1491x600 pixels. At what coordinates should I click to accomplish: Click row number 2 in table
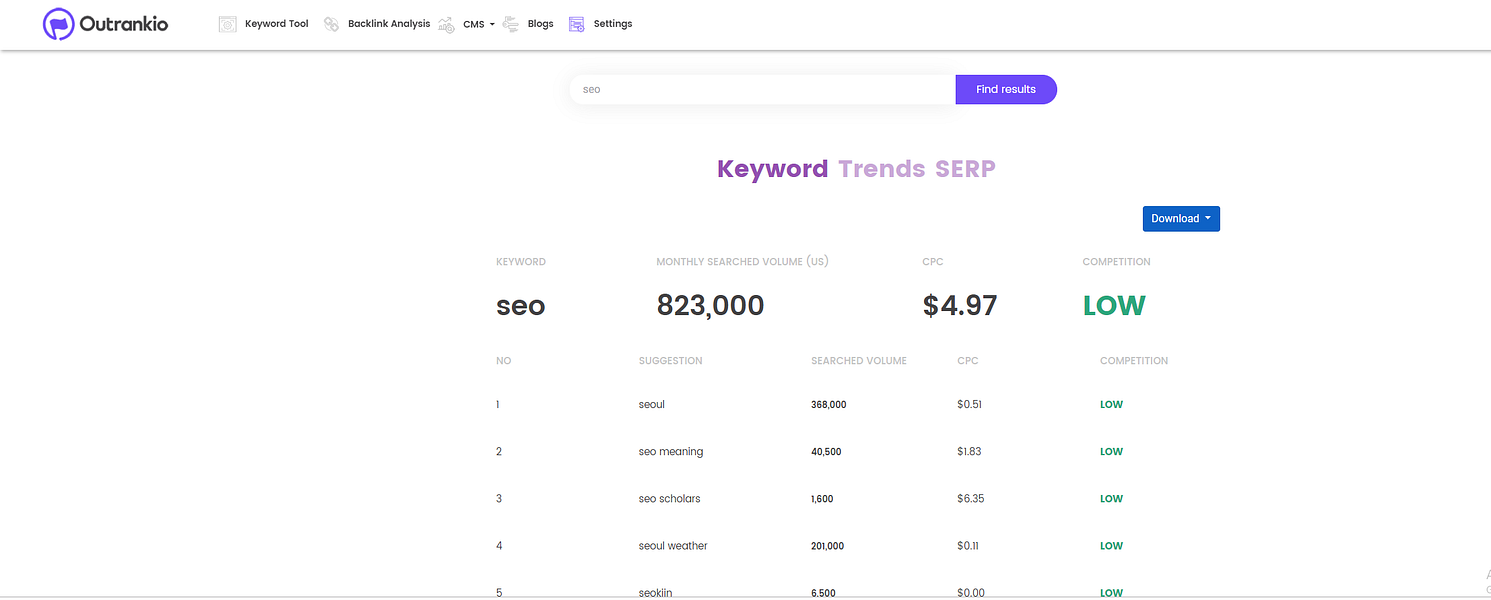point(499,452)
